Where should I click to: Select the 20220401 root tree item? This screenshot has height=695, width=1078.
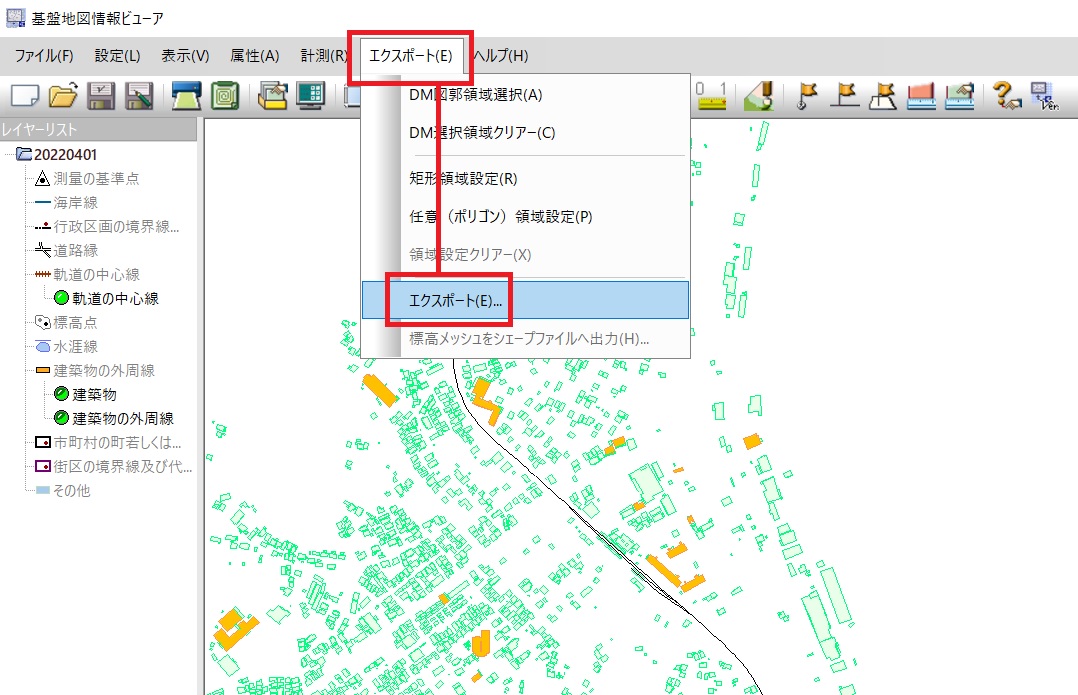(65, 155)
